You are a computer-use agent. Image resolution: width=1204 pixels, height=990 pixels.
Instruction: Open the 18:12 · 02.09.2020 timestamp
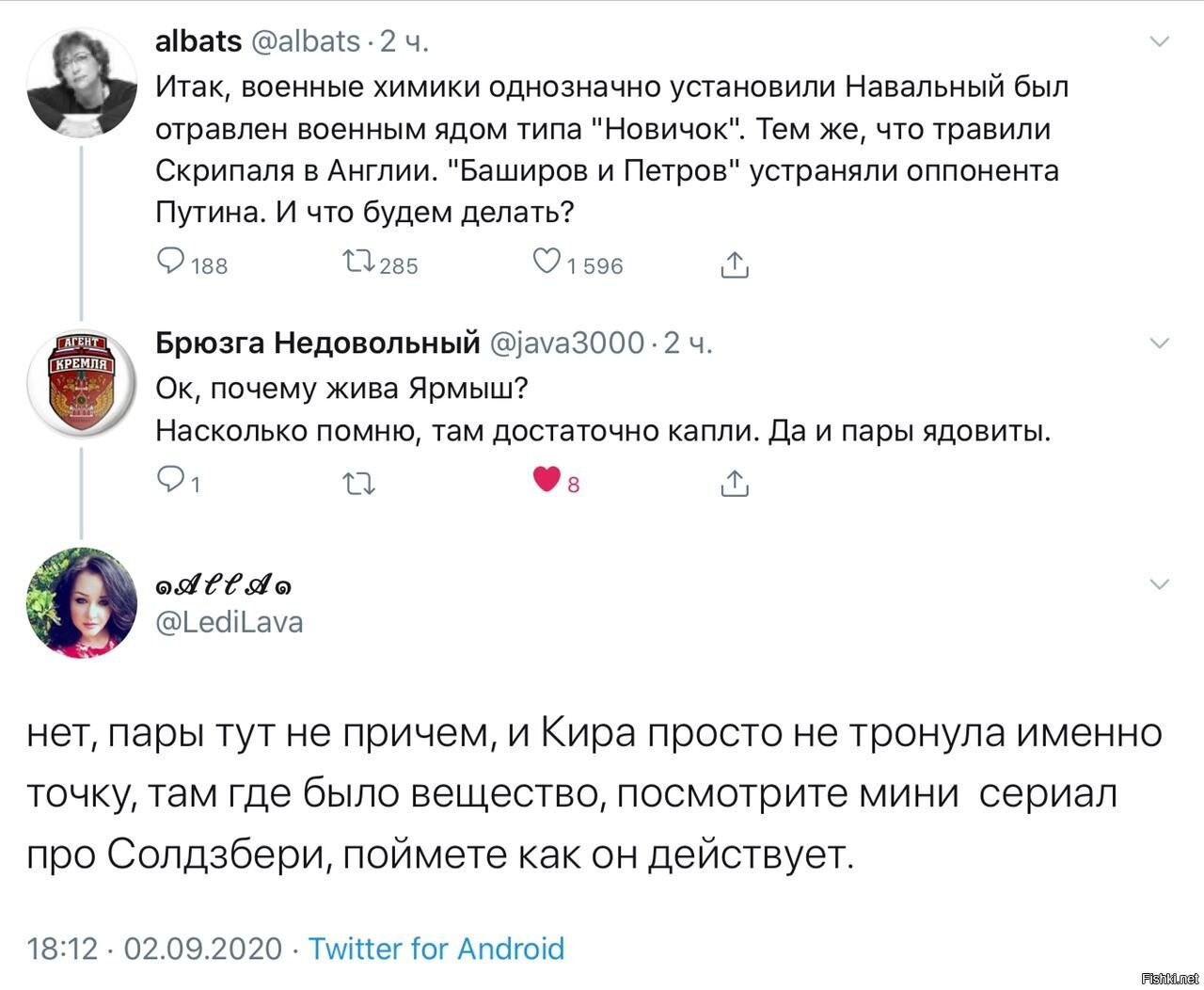click(154, 948)
